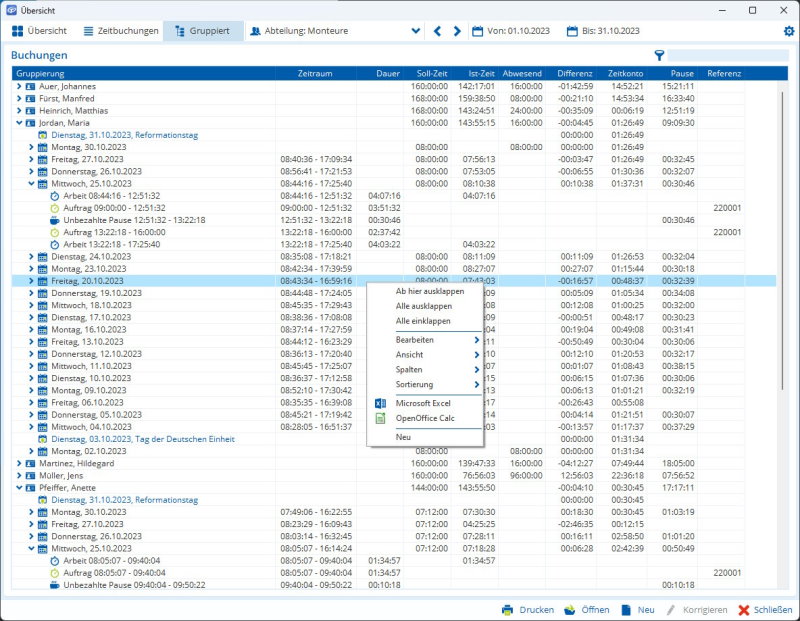This screenshot has height=621, width=800.
Task: Open the Abteilung Monteure dropdown
Action: point(416,31)
